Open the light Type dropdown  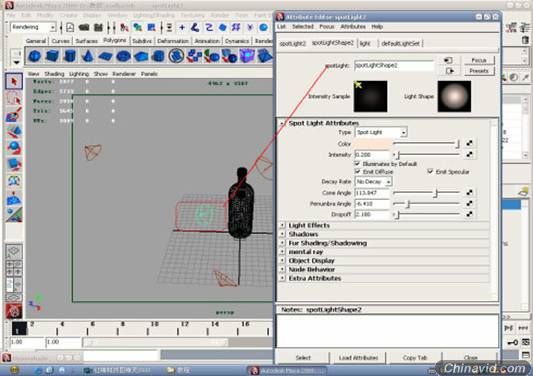[381, 132]
